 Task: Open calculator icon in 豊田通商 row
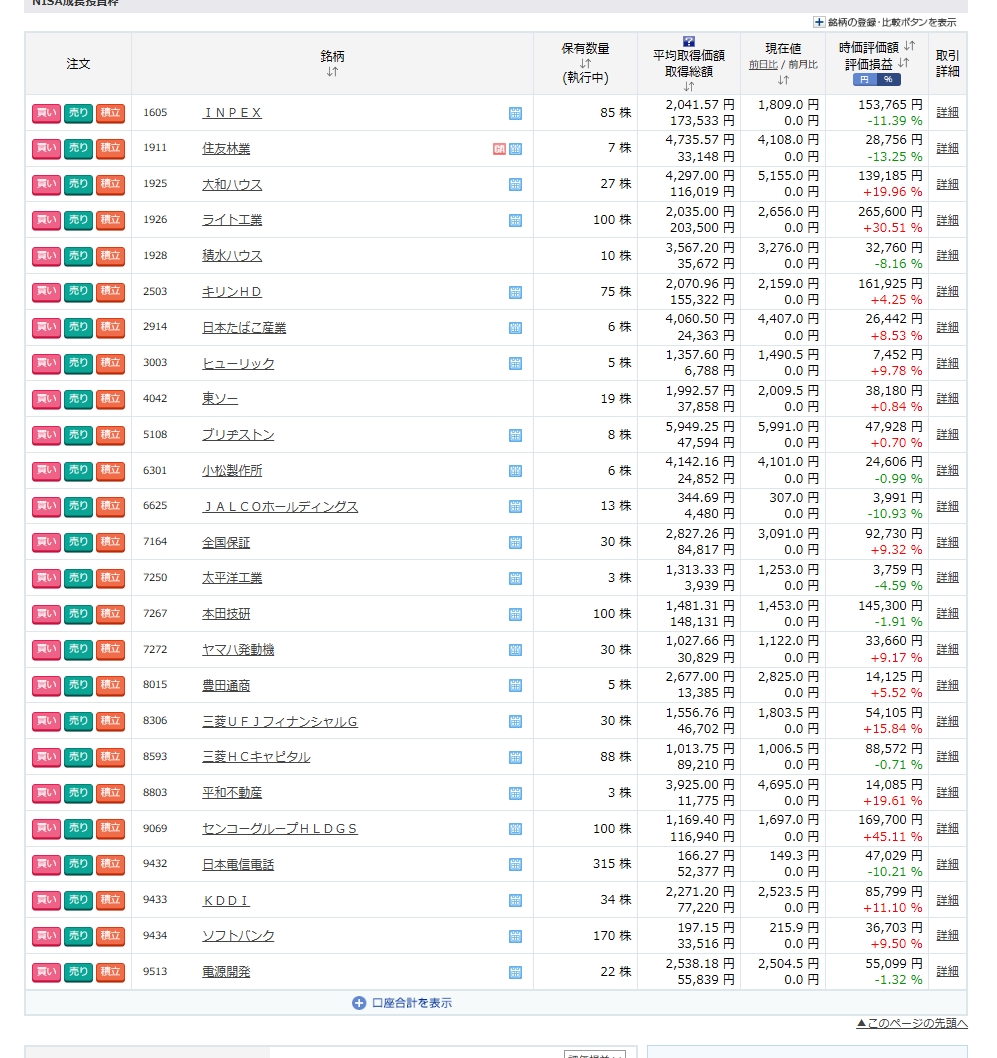[x=515, y=686]
